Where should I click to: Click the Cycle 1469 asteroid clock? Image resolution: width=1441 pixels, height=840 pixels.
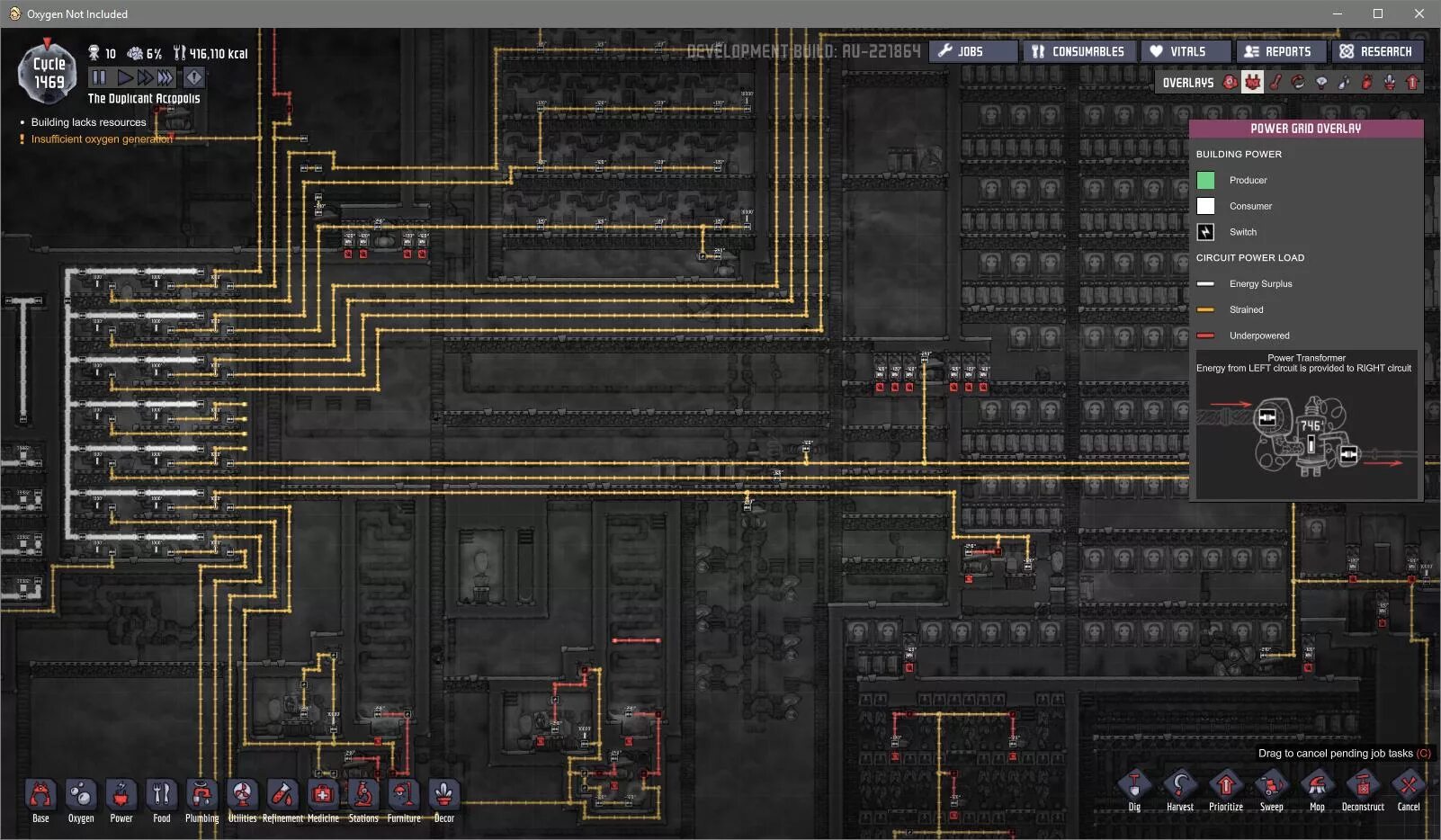(x=49, y=73)
